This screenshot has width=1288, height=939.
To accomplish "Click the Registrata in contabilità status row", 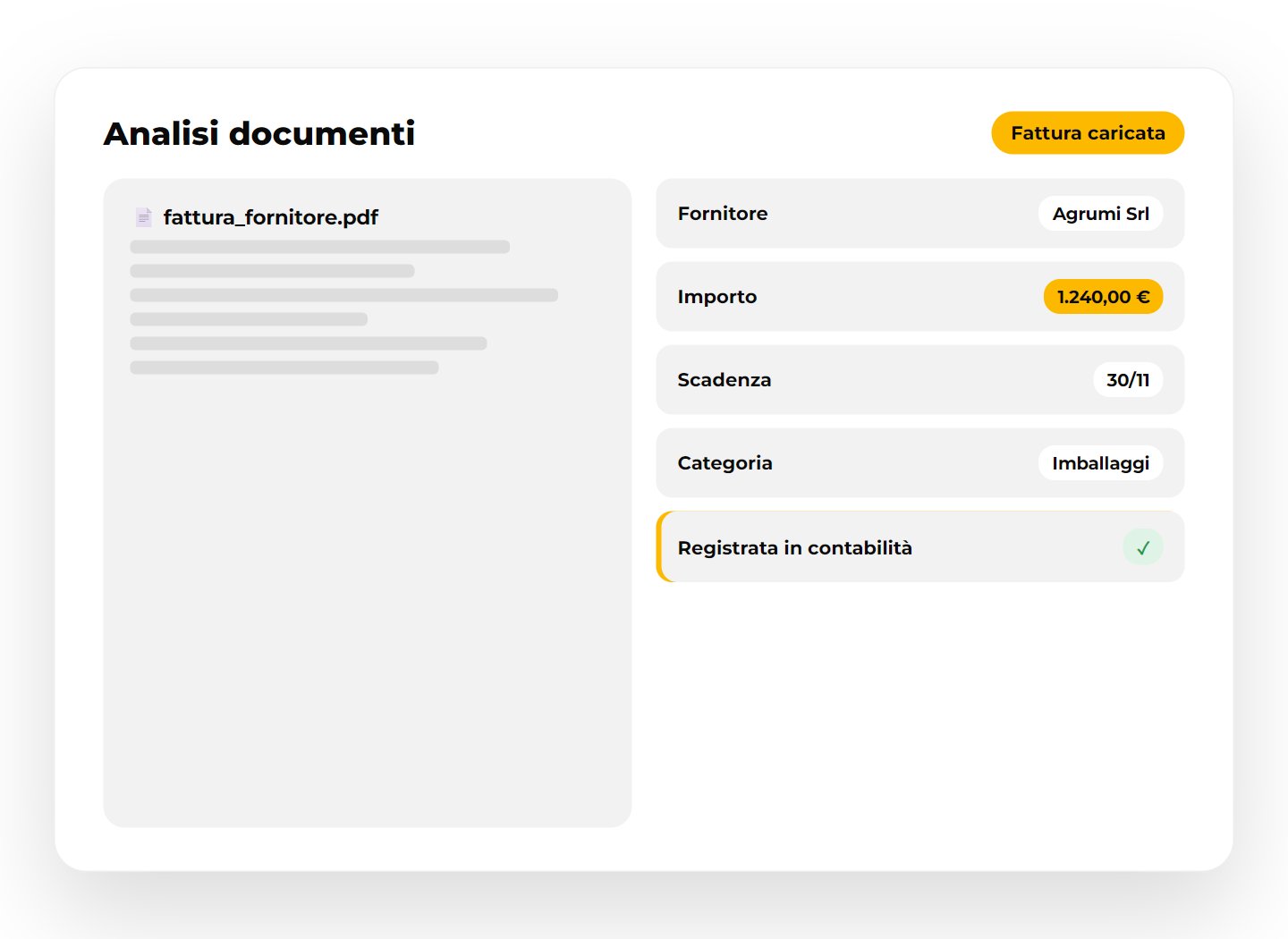I will [x=920, y=547].
